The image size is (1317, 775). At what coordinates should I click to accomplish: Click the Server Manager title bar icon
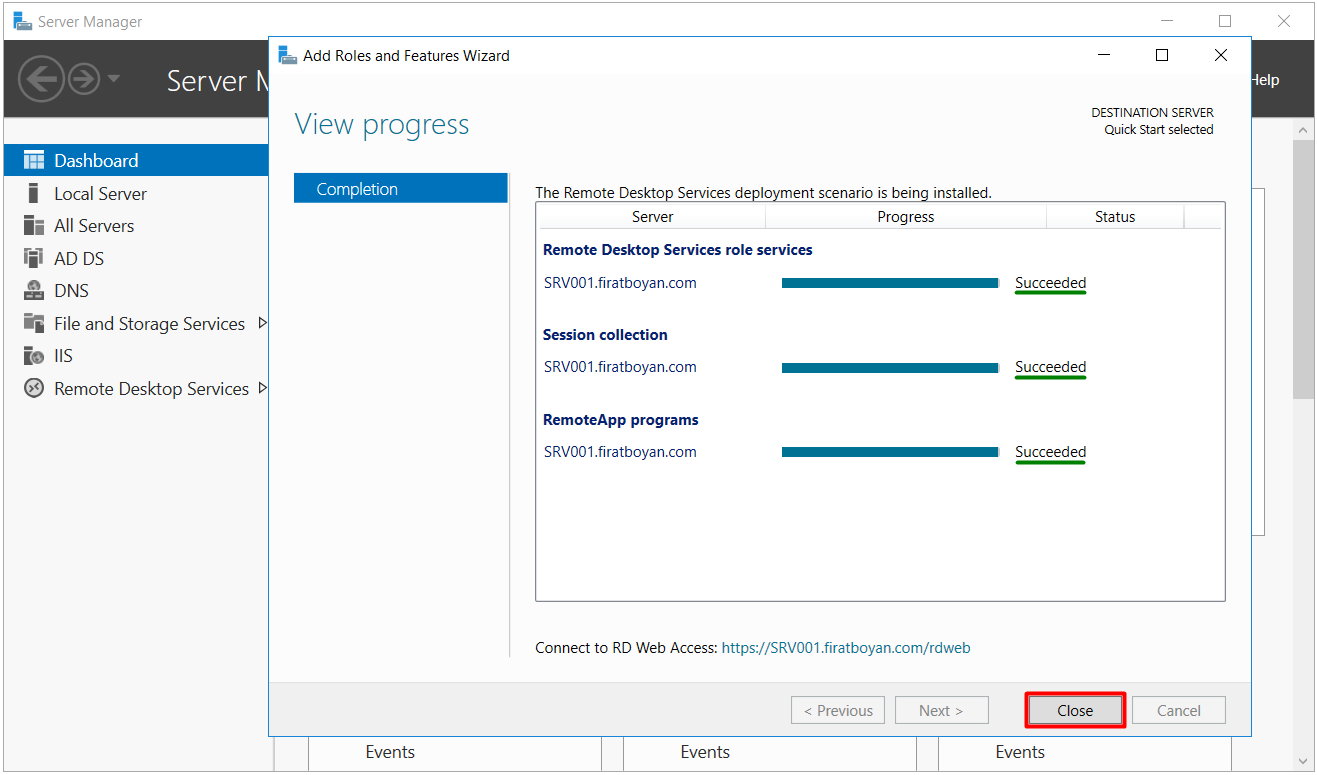[x=22, y=21]
